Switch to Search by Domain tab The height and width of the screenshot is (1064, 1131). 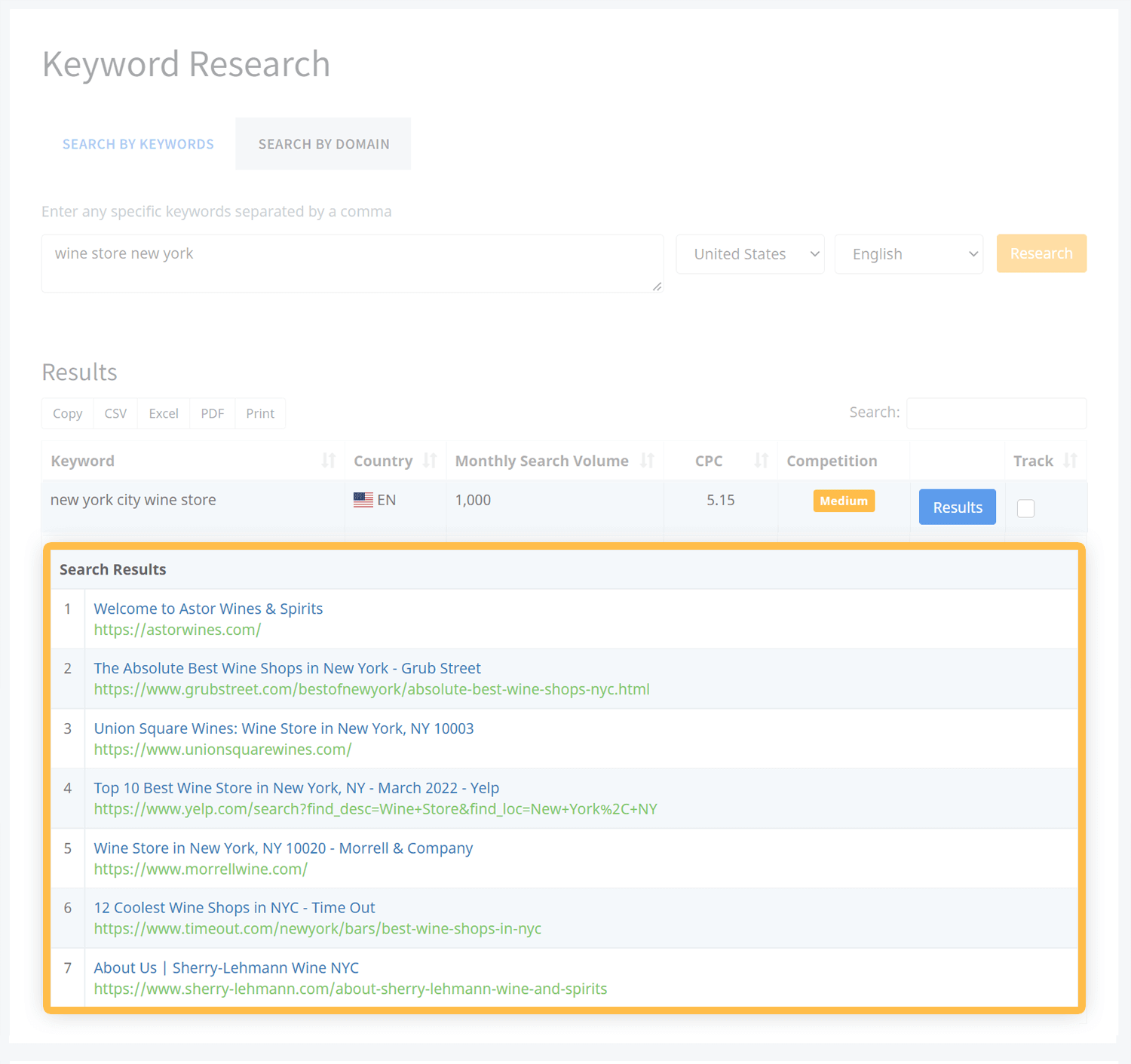click(x=323, y=144)
